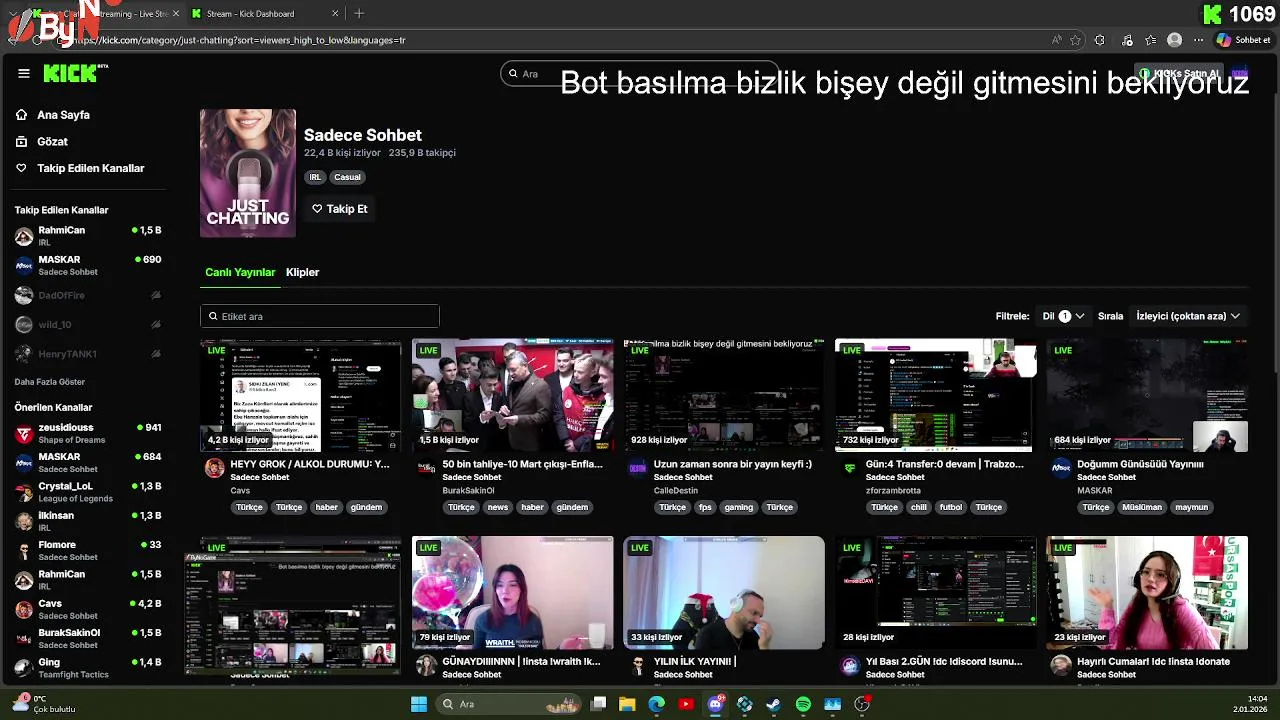The image size is (1280, 720).
Task: Open followed channel RahmiCan in the sidebar
Action: [x=88, y=236]
